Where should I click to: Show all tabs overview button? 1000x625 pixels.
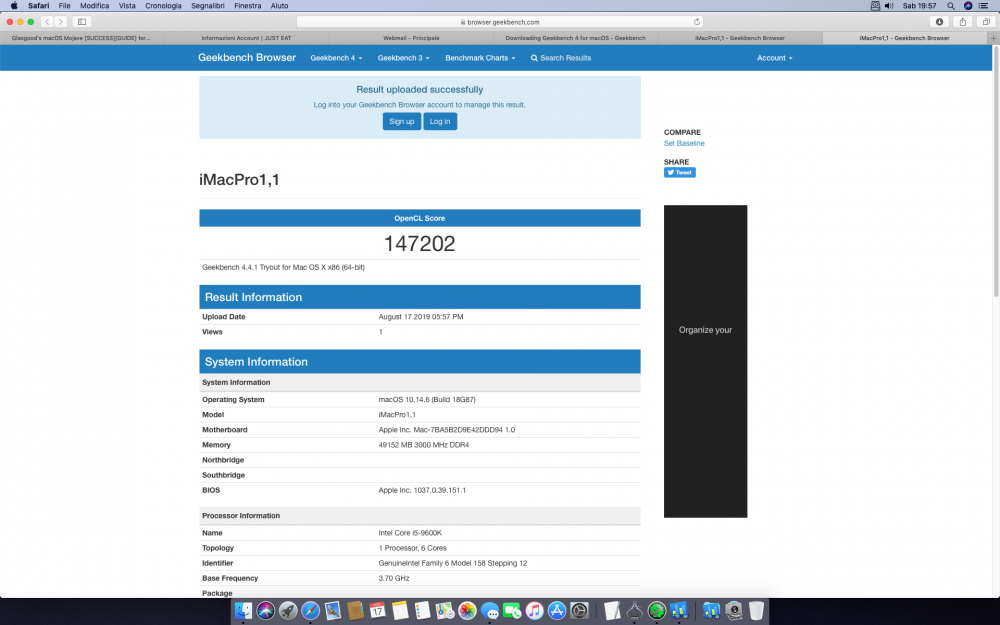(x=985, y=22)
